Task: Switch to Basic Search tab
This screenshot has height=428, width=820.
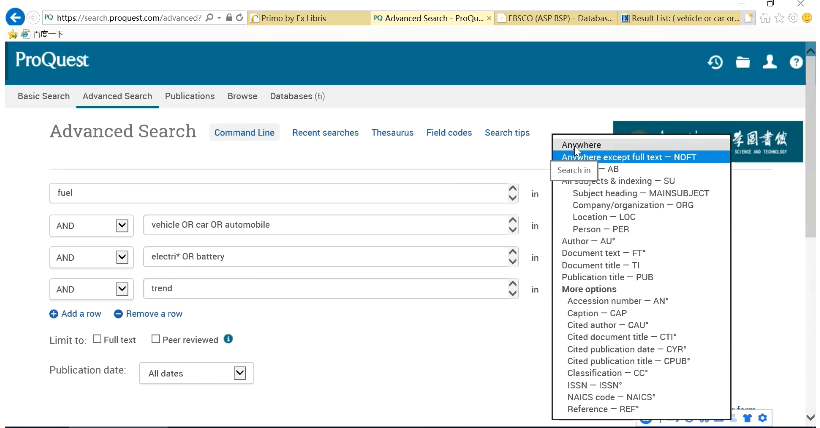Action: [43, 96]
